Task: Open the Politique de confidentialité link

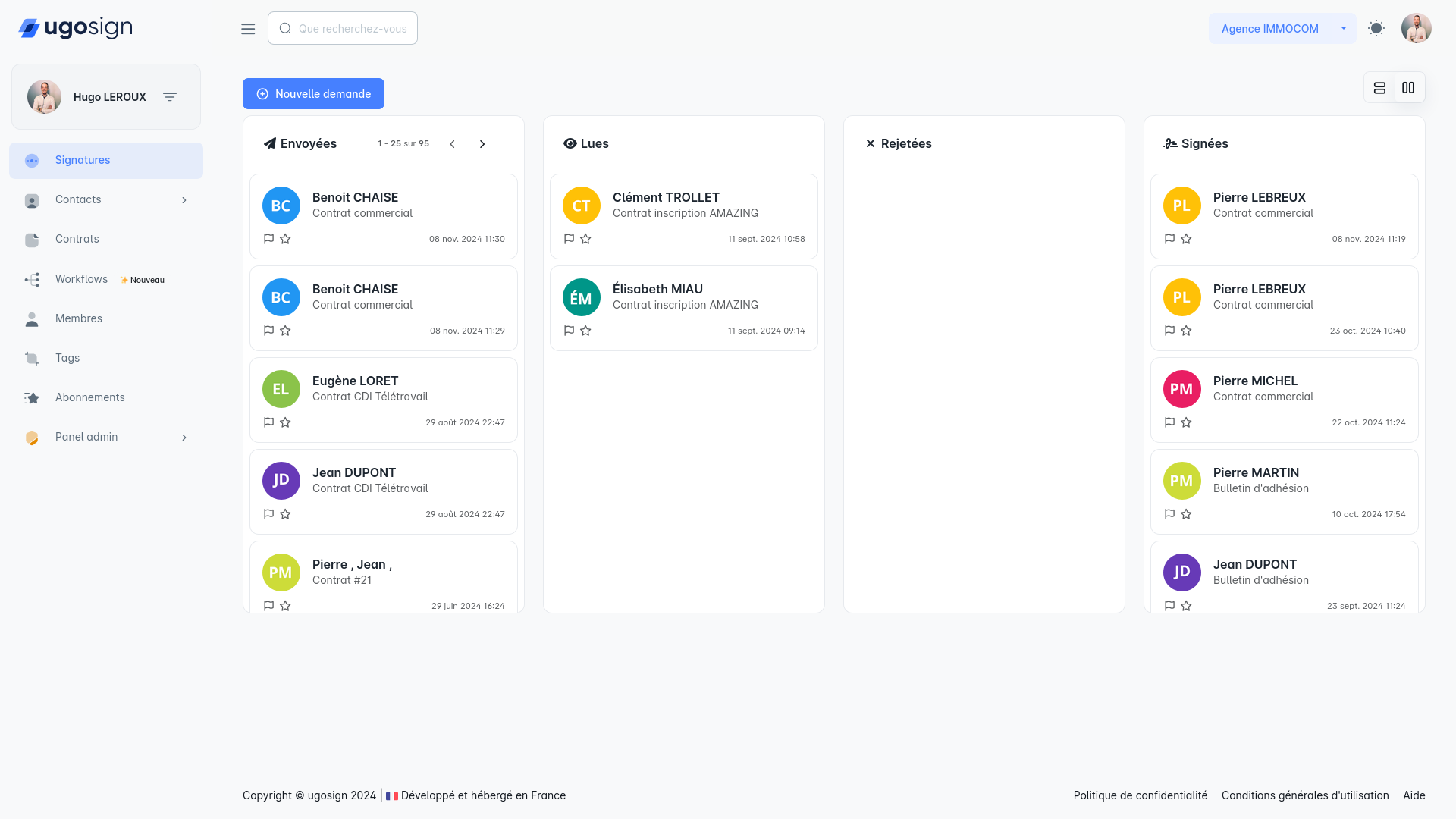Action: pos(1140,795)
